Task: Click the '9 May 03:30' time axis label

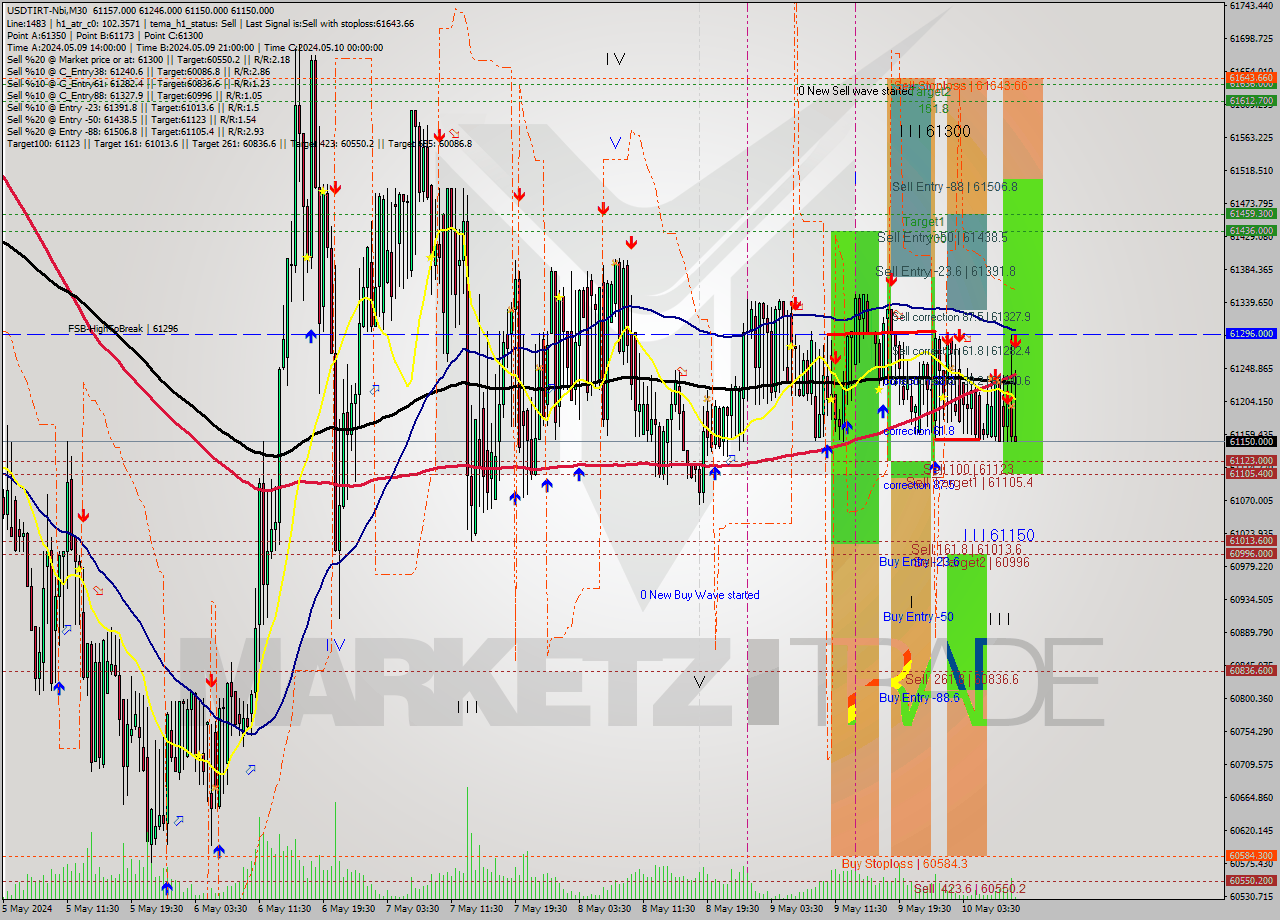Action: 797,909
